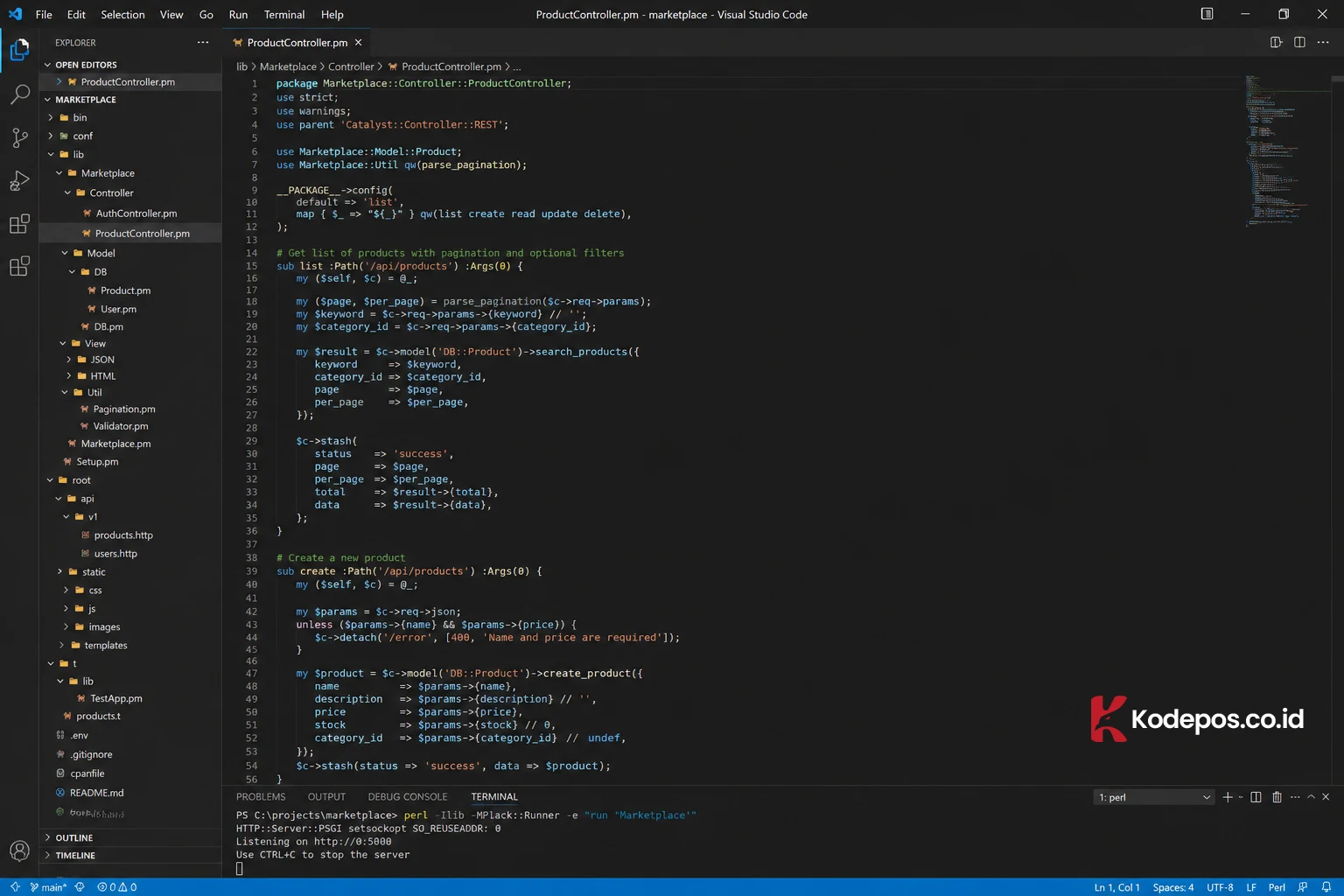Switch to the OUTPUT panel tab

(x=326, y=797)
